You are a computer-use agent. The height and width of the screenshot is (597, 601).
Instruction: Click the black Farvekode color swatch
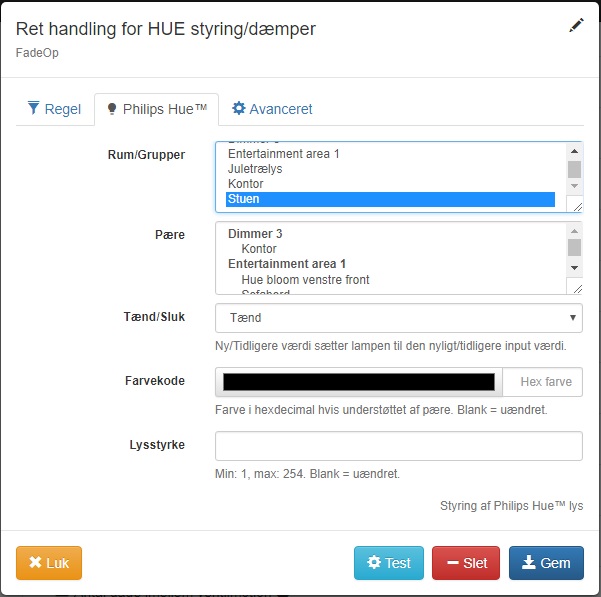(x=358, y=382)
